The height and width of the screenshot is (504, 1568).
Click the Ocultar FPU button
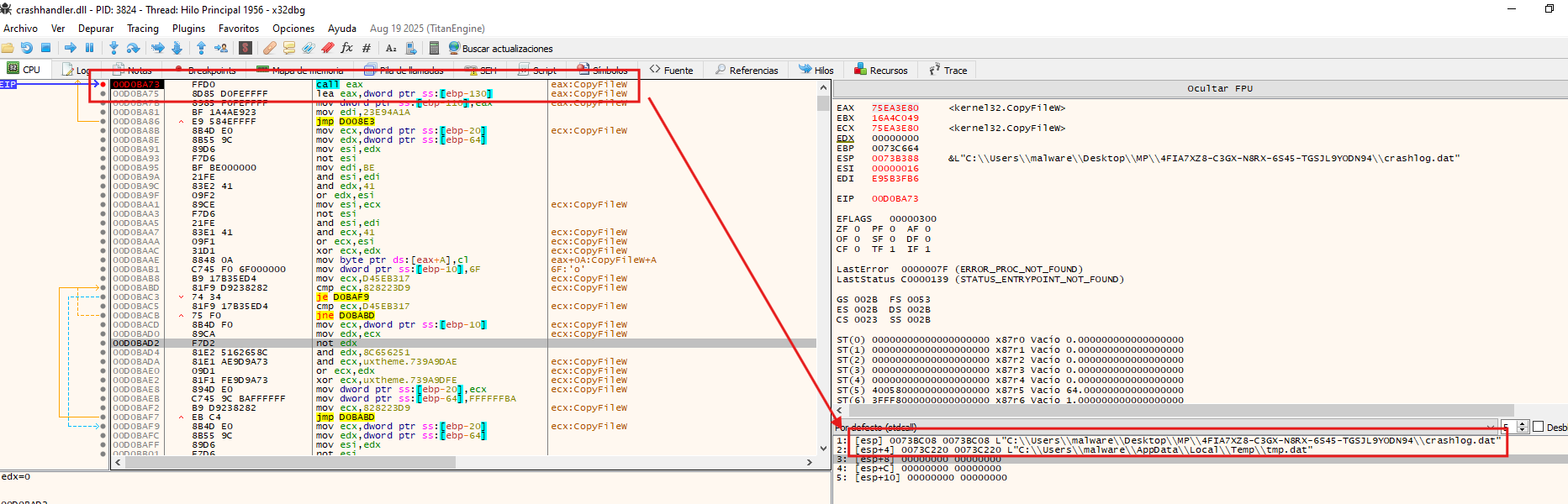click(1219, 88)
